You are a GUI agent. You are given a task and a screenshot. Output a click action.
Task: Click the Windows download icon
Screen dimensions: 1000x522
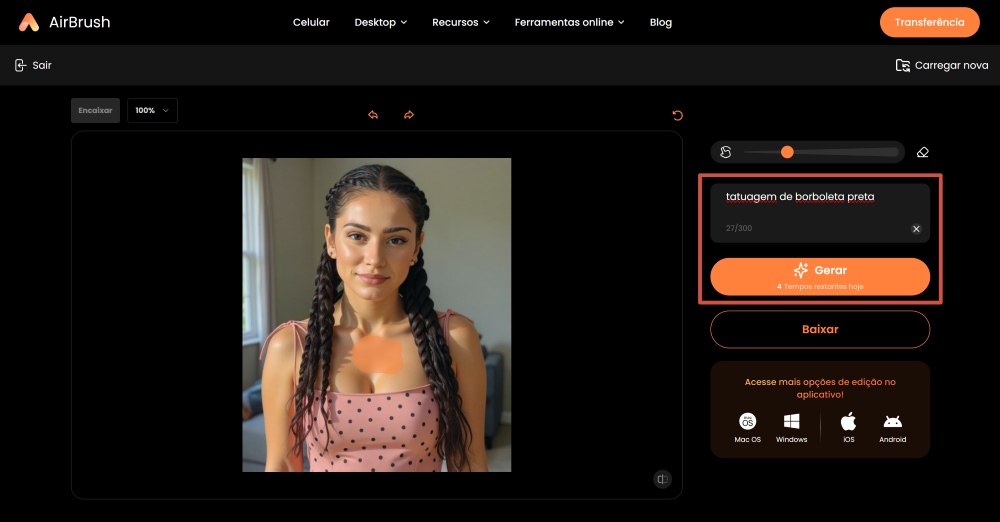click(x=791, y=421)
